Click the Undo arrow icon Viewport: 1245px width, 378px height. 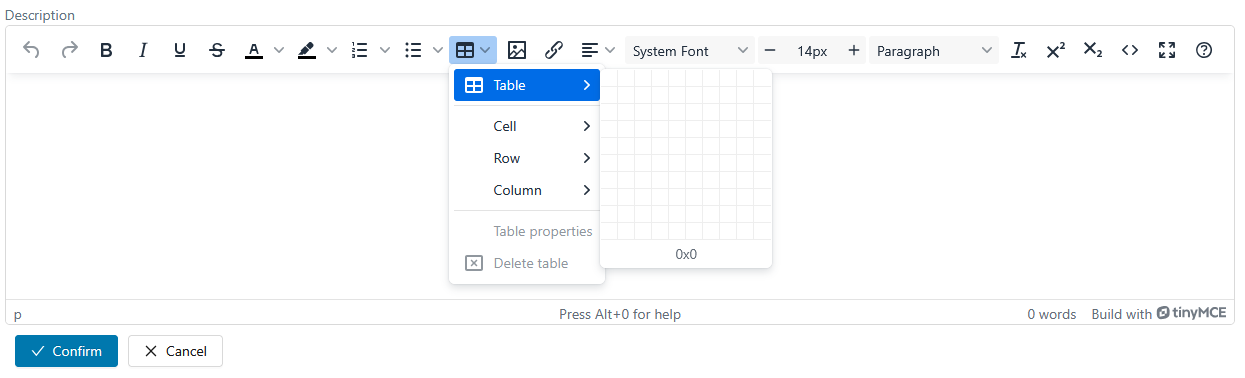pos(31,50)
